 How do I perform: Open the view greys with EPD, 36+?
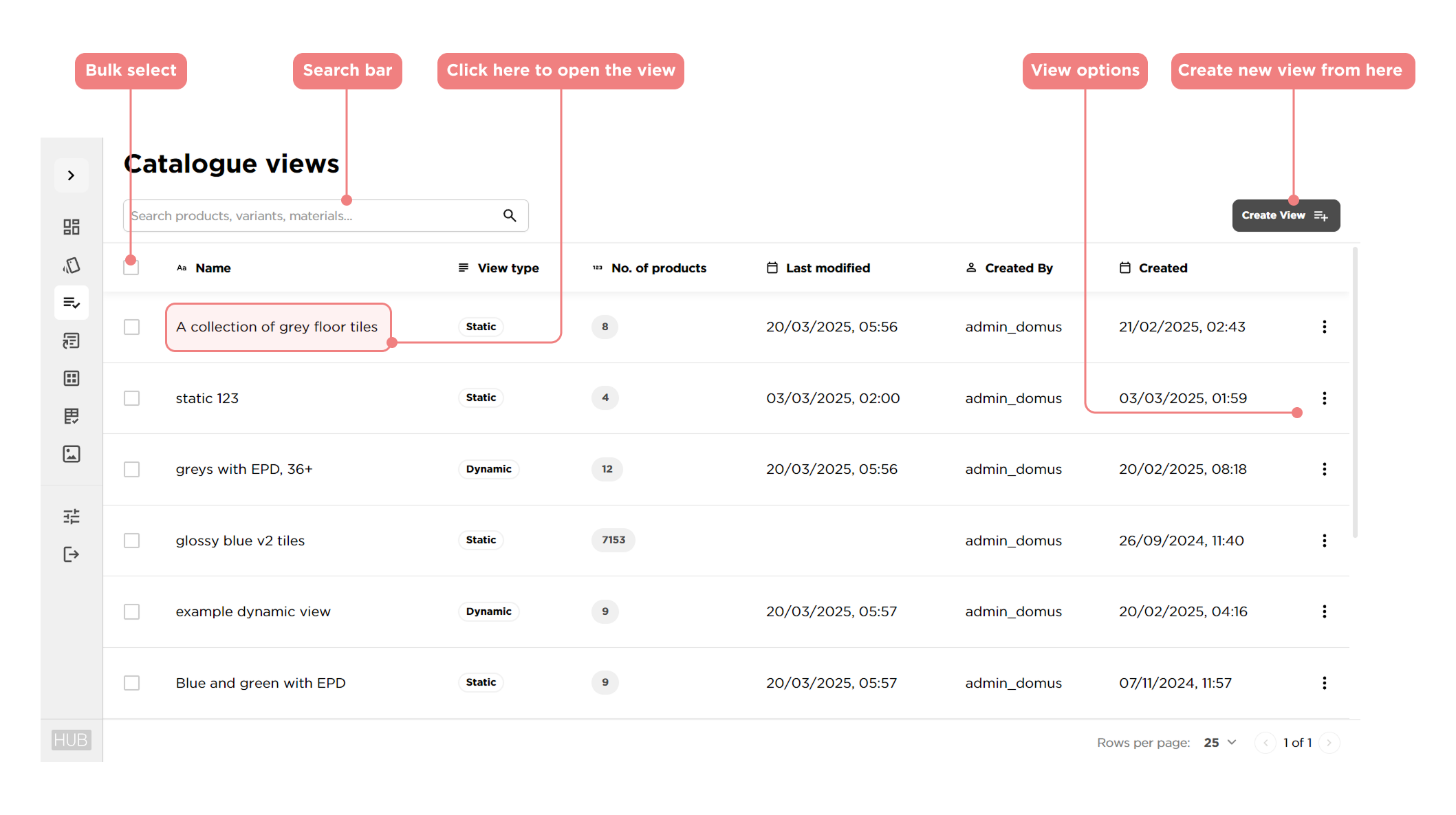(244, 469)
